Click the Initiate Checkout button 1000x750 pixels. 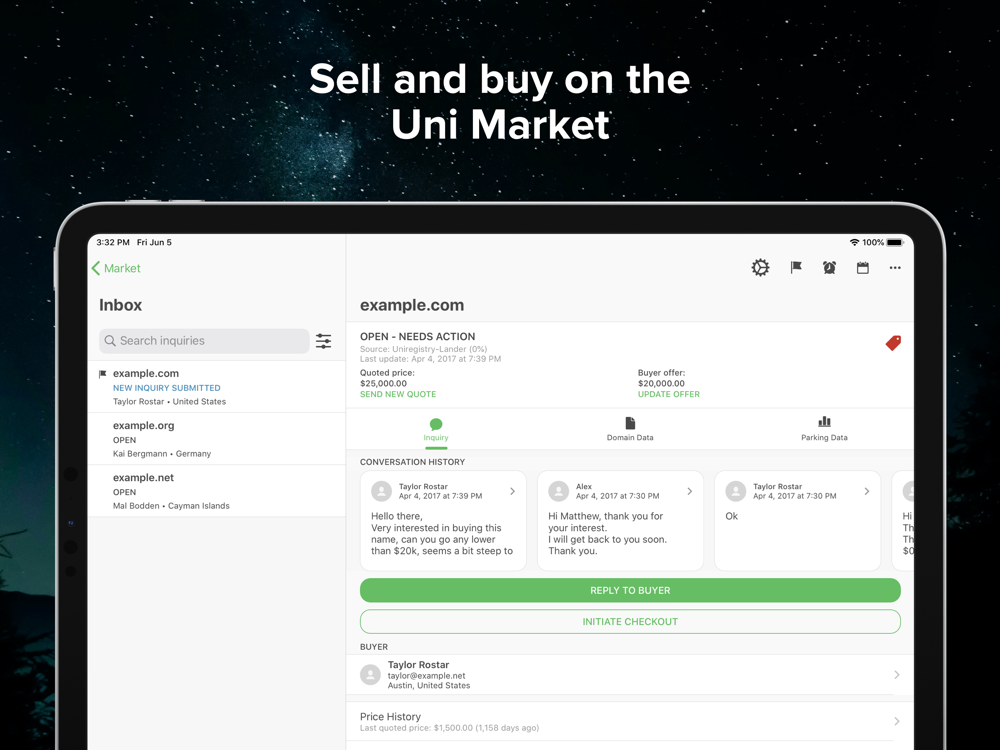630,622
